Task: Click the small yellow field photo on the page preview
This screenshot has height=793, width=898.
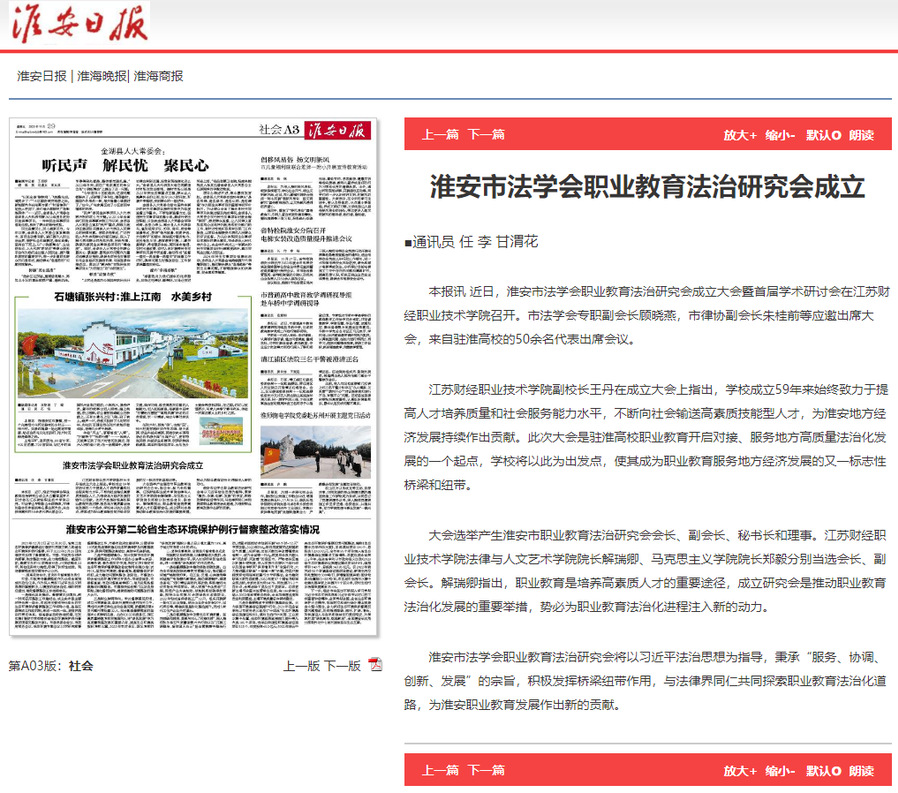Action: (x=222, y=431)
